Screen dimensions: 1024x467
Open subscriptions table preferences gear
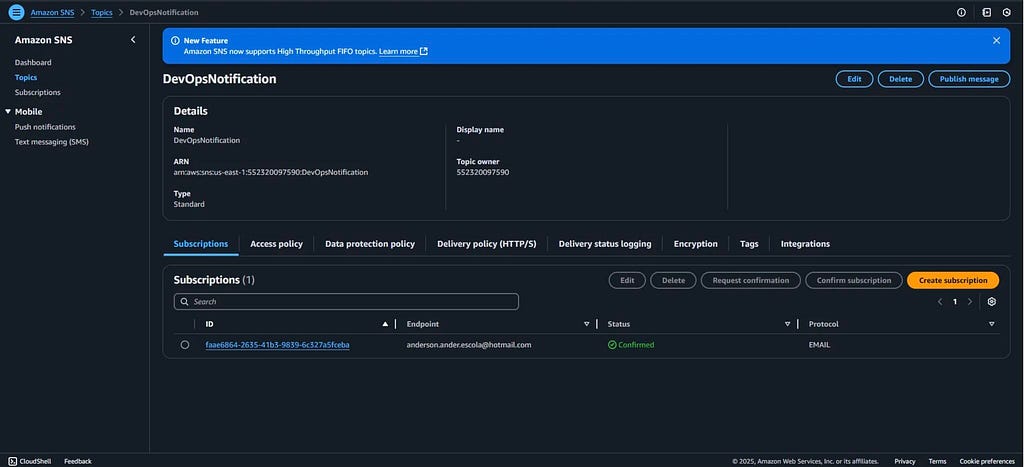pos(991,302)
